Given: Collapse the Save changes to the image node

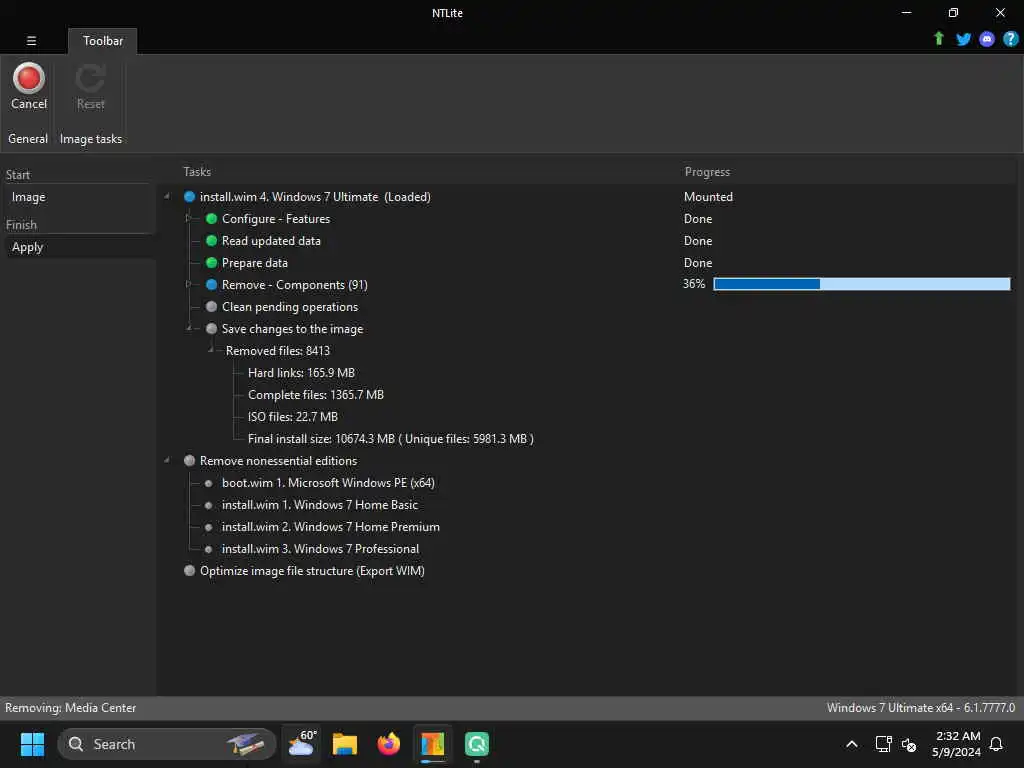Looking at the screenshot, I should tap(188, 328).
